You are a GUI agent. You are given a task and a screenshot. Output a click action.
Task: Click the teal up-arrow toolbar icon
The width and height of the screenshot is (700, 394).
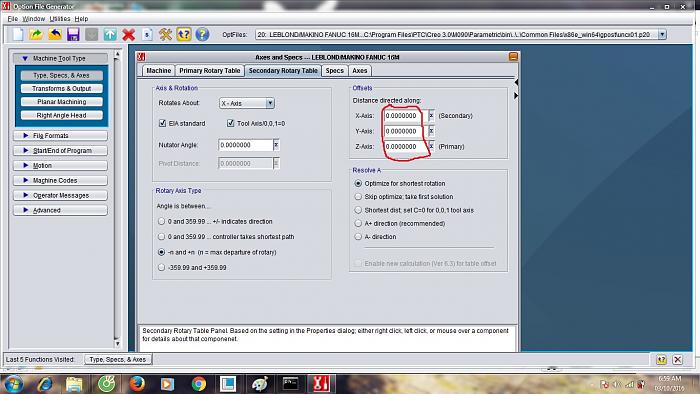coord(110,34)
